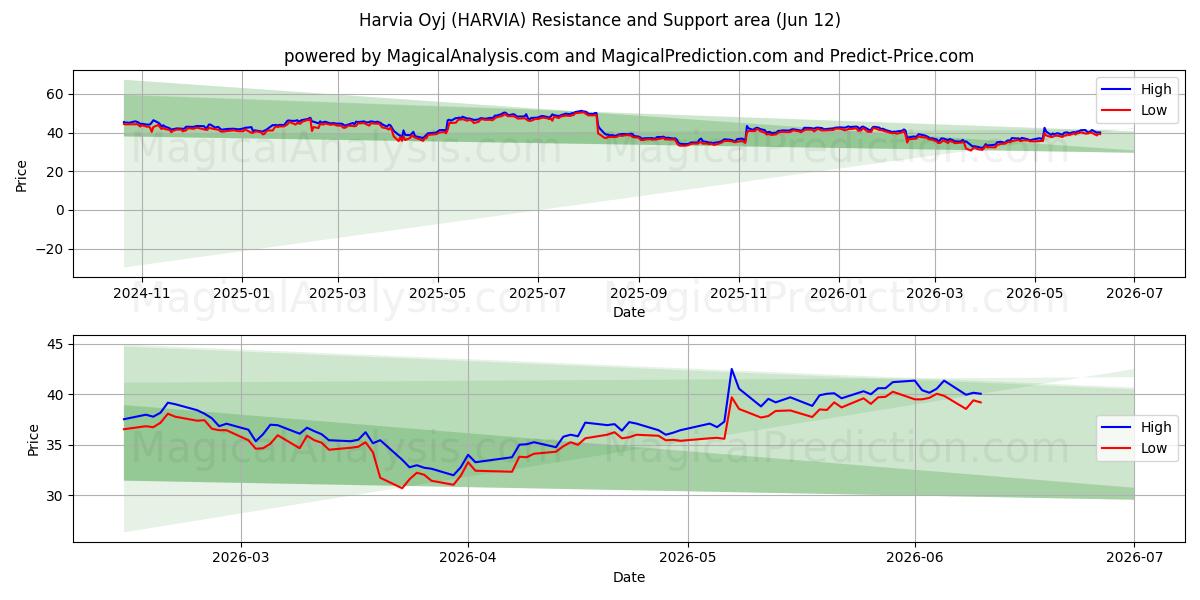
Task: Select the '2026-06' date tick on the bottom chart
Action: 915,560
